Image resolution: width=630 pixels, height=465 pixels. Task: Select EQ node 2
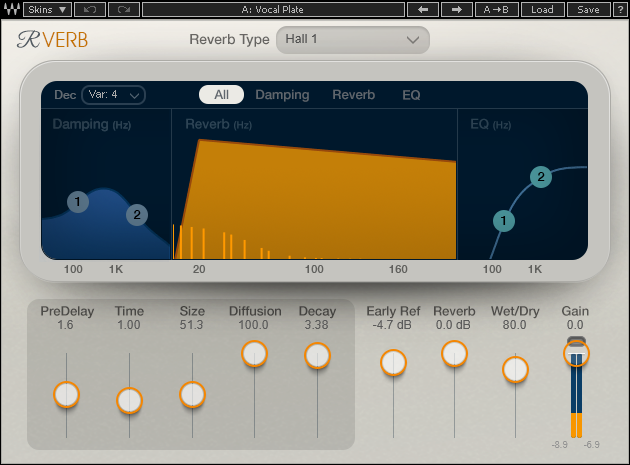pos(541,177)
